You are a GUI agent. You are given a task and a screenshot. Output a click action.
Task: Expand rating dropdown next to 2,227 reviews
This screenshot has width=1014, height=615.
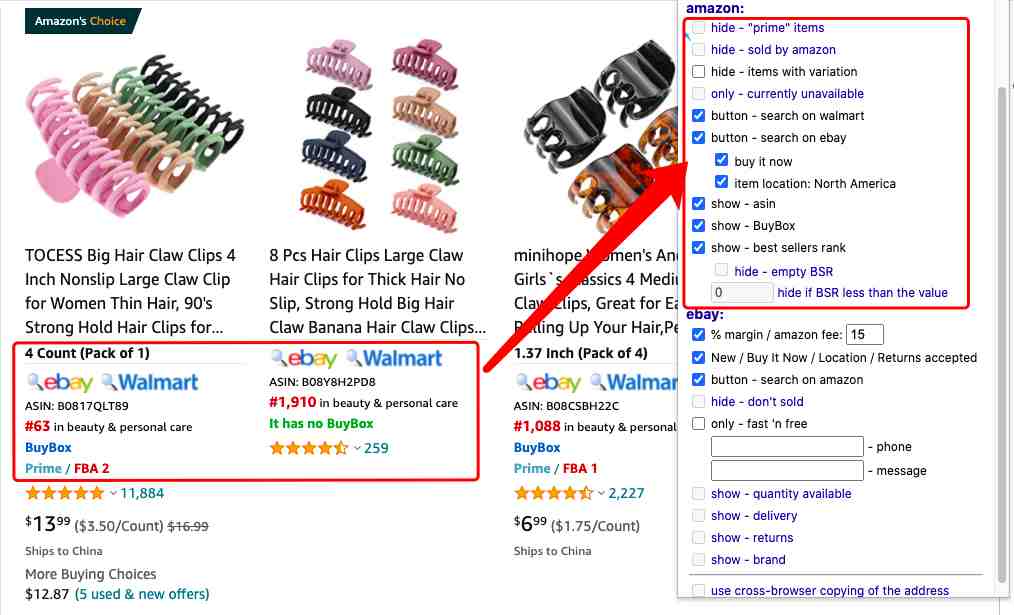coord(601,493)
